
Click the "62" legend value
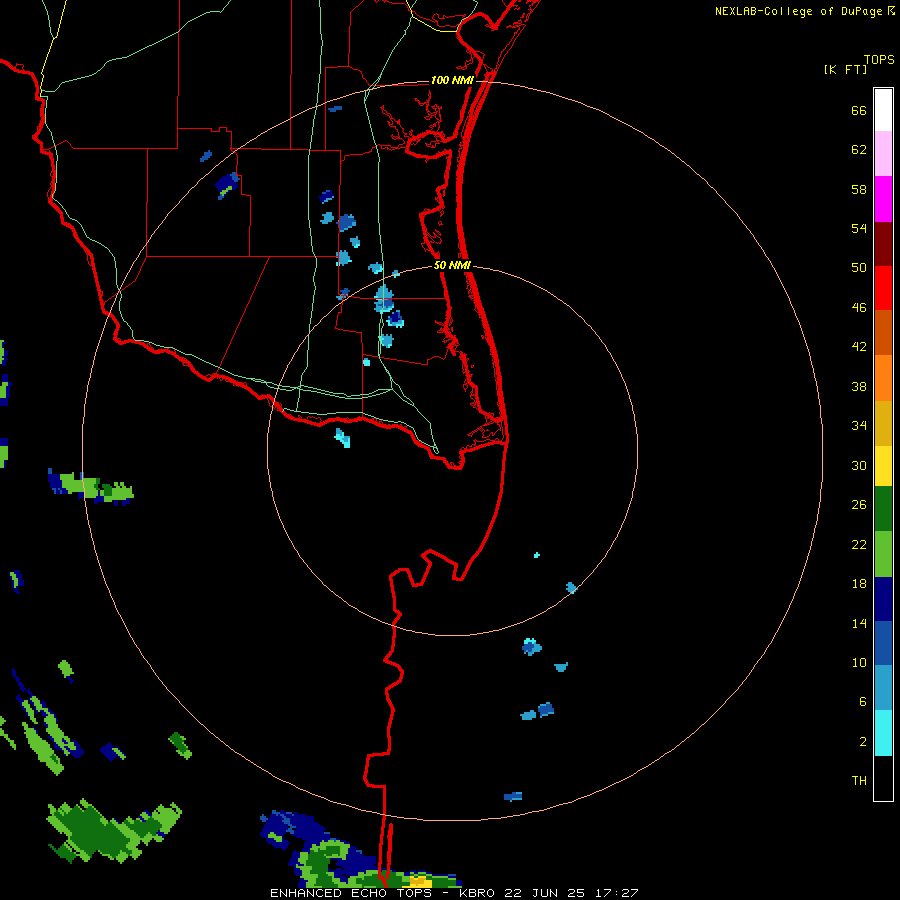pos(859,150)
